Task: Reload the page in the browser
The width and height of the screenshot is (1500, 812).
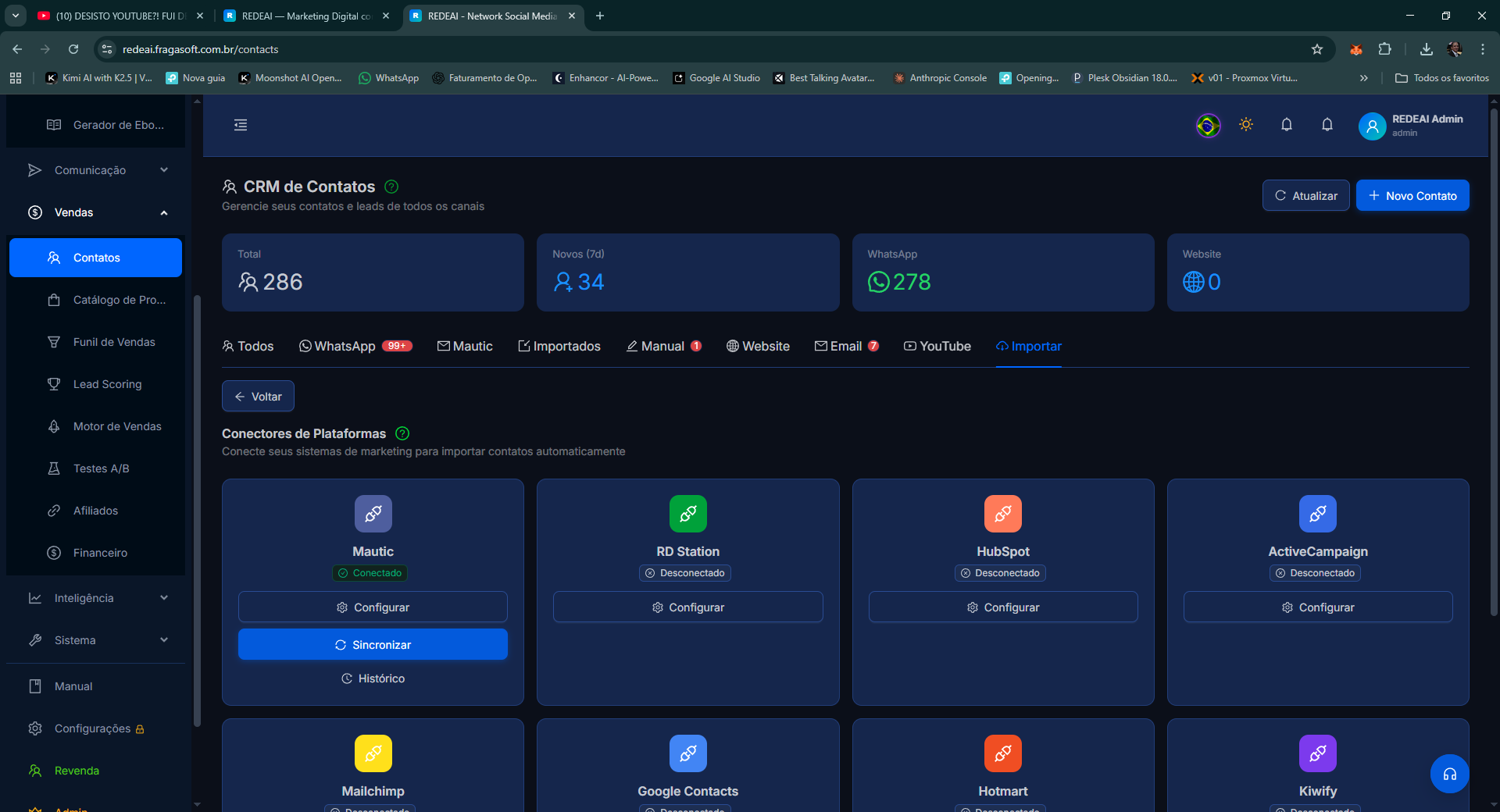Action: click(x=73, y=49)
